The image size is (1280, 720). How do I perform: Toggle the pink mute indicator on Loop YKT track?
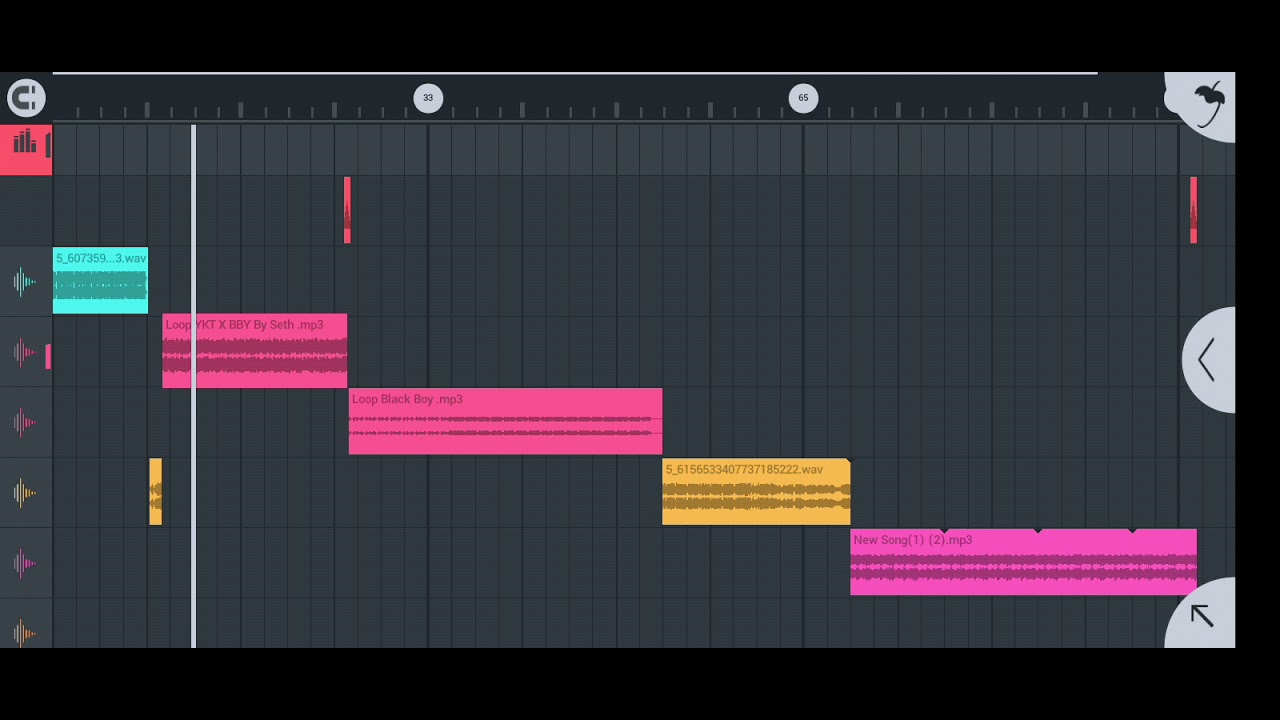(x=48, y=355)
